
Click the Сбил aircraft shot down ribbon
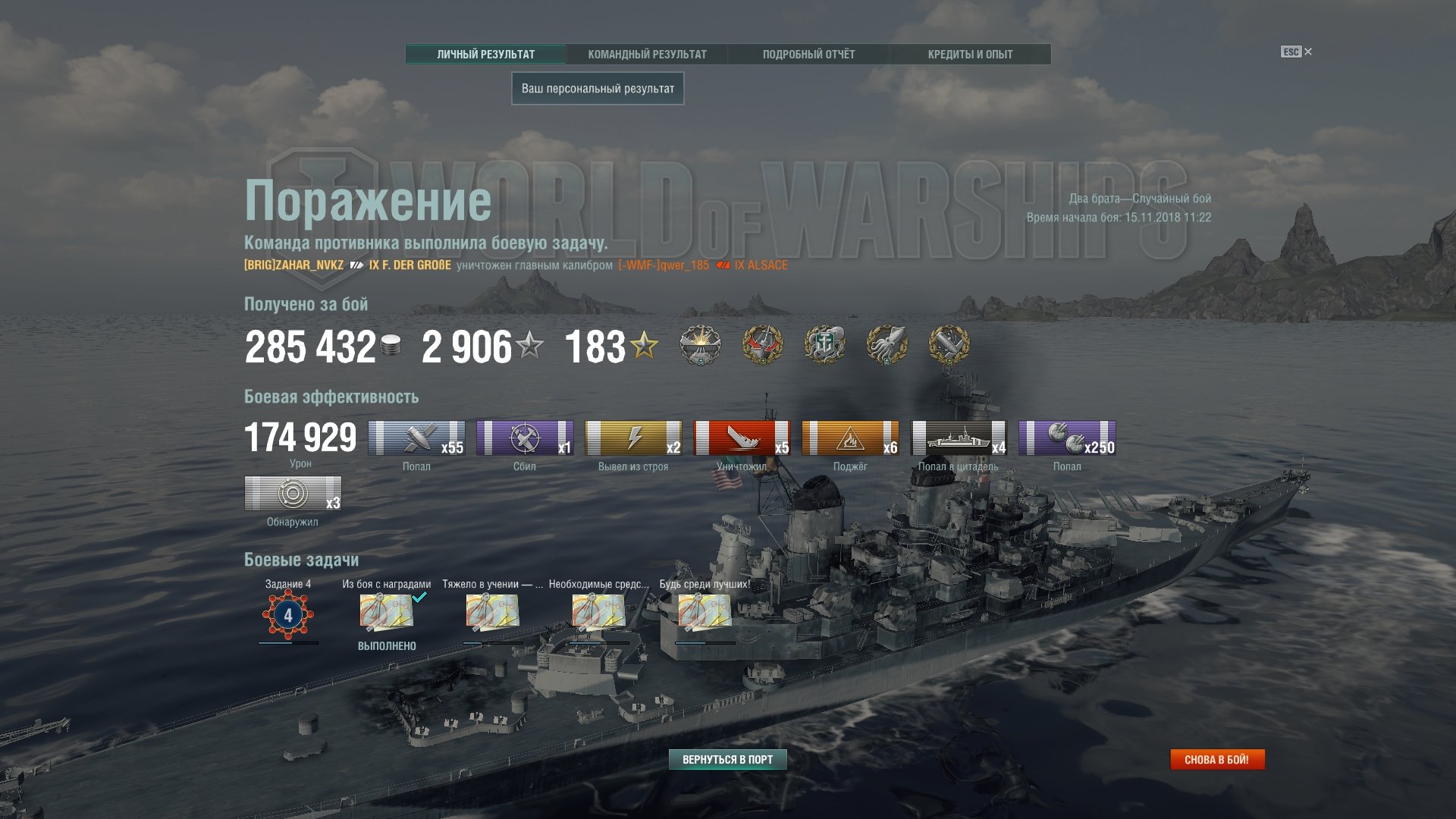(x=525, y=438)
